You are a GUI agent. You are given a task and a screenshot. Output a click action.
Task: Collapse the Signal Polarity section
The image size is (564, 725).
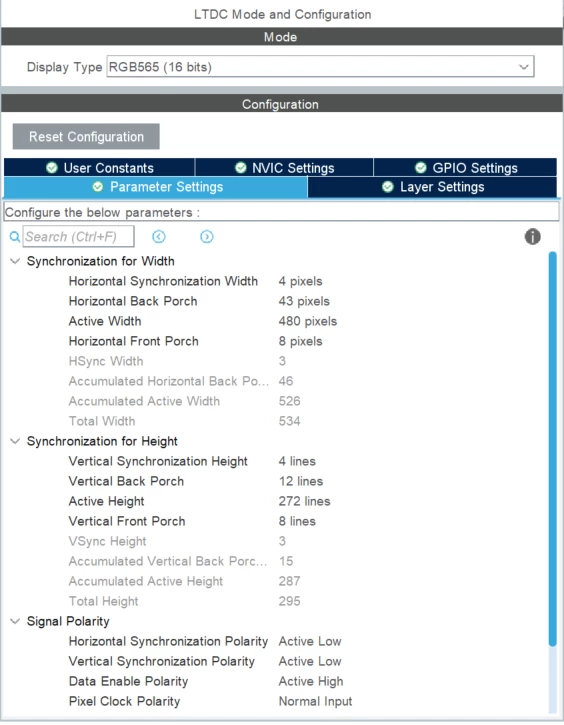coord(15,621)
